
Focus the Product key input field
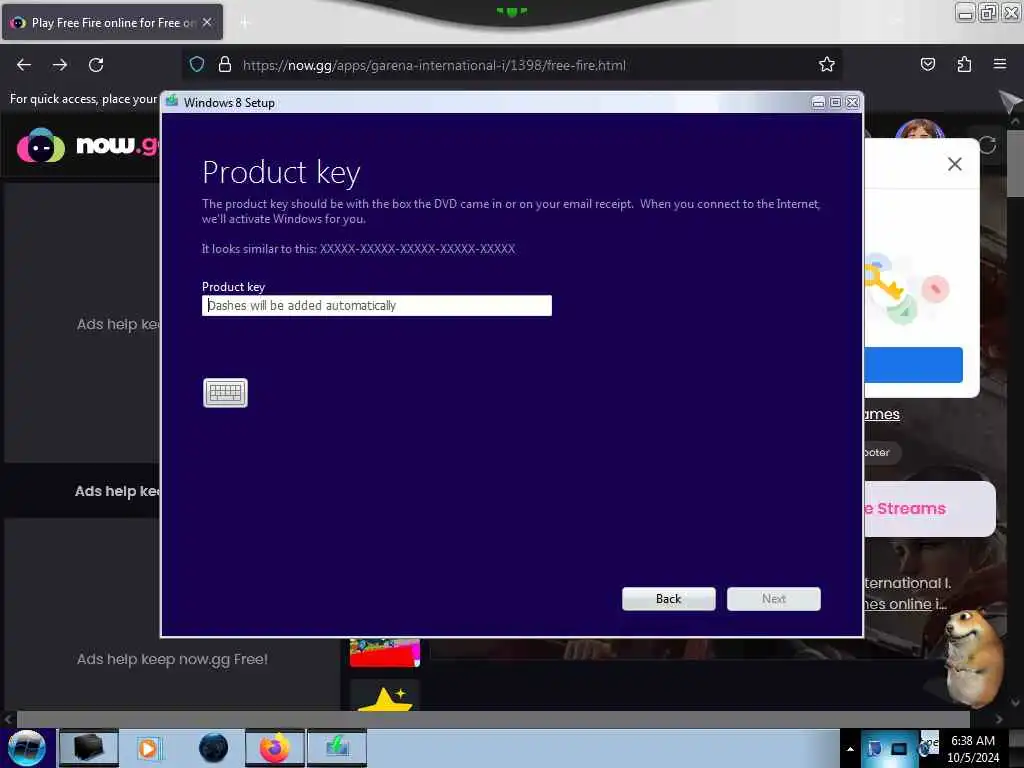pyautogui.click(x=377, y=306)
